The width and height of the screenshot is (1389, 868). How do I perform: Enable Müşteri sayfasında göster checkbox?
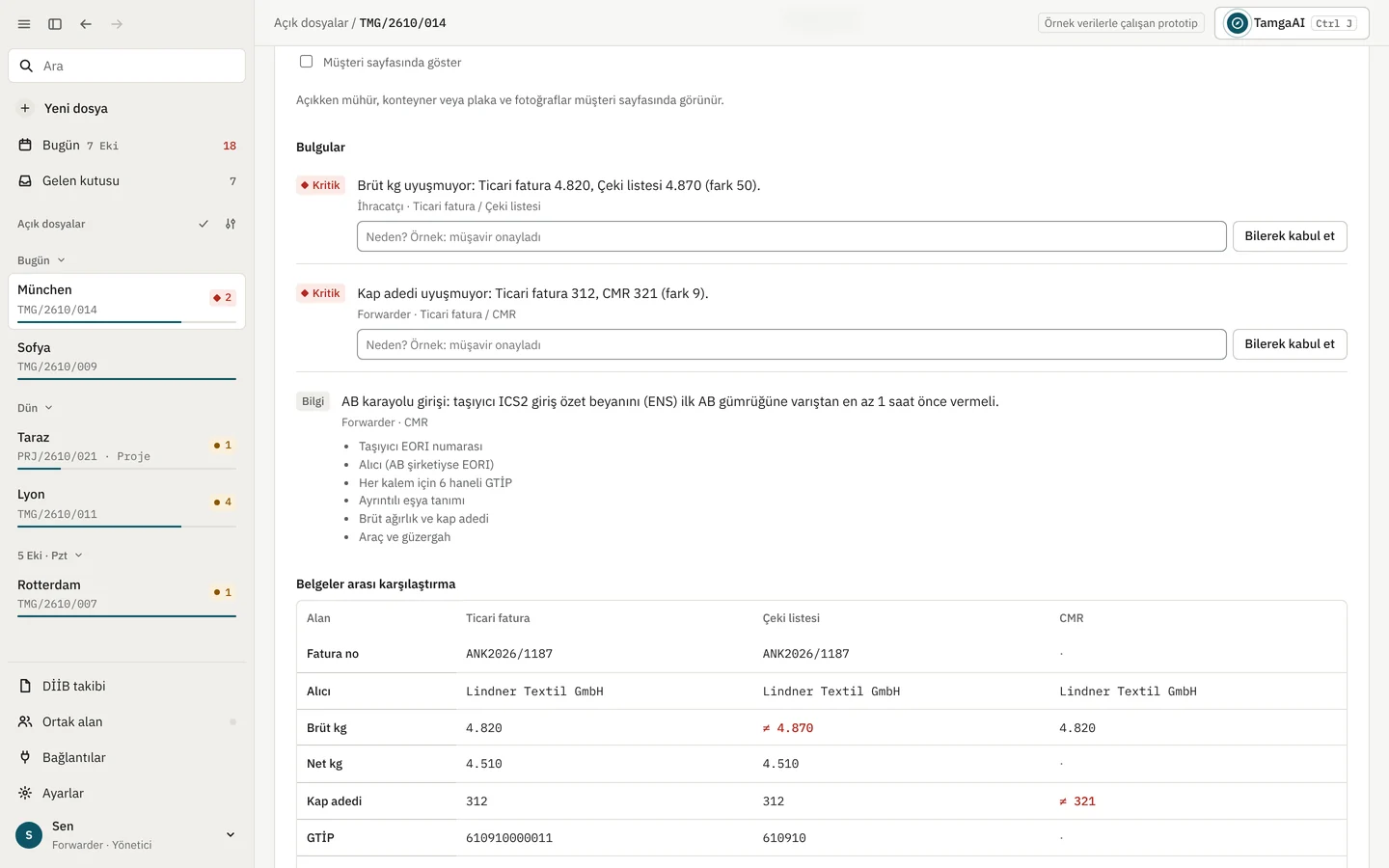pos(306,62)
